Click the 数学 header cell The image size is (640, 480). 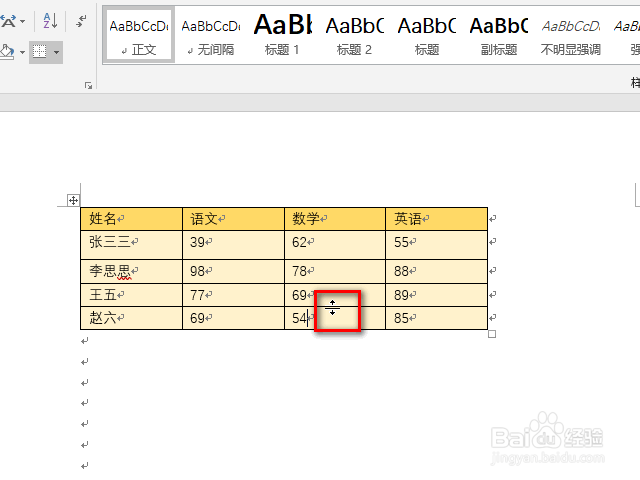point(335,219)
